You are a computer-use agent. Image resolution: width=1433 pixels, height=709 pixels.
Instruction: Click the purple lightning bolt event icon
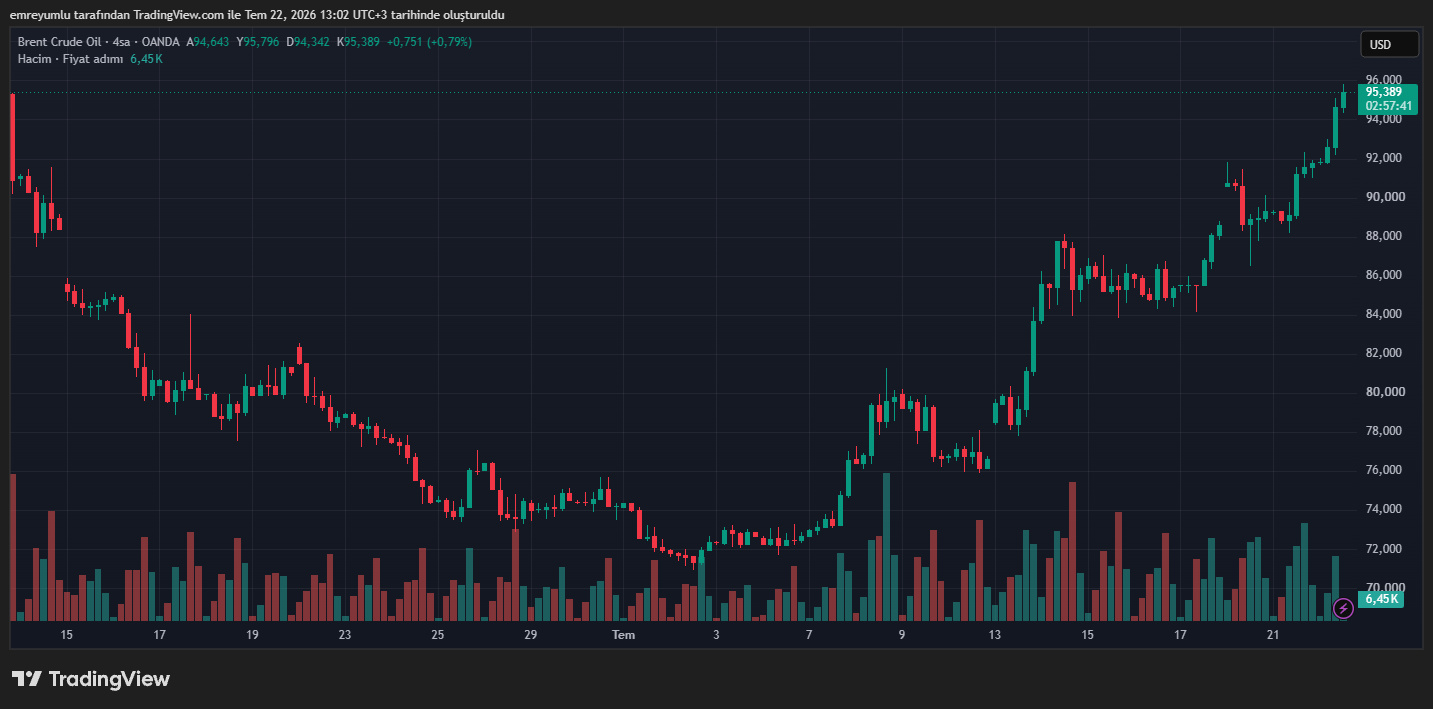pos(1344,607)
